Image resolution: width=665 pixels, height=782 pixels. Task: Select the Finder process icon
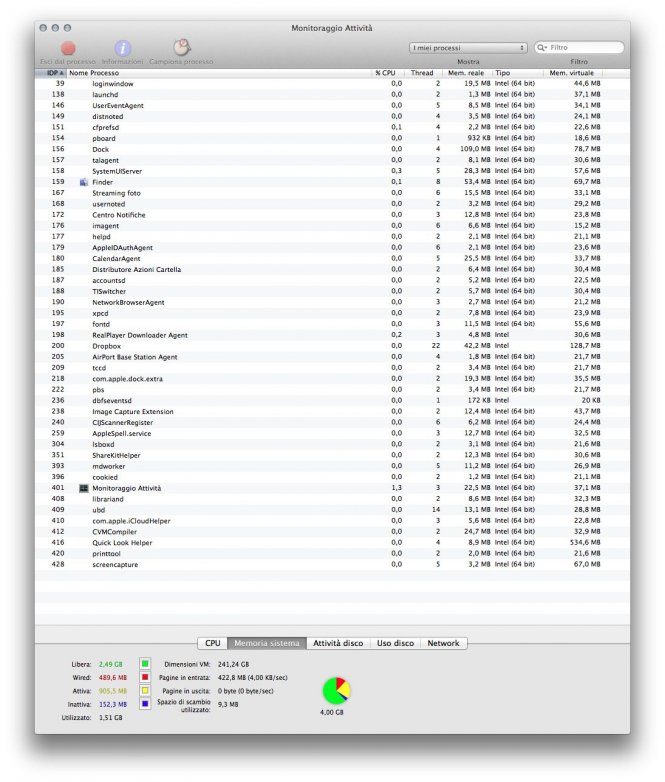tap(84, 183)
